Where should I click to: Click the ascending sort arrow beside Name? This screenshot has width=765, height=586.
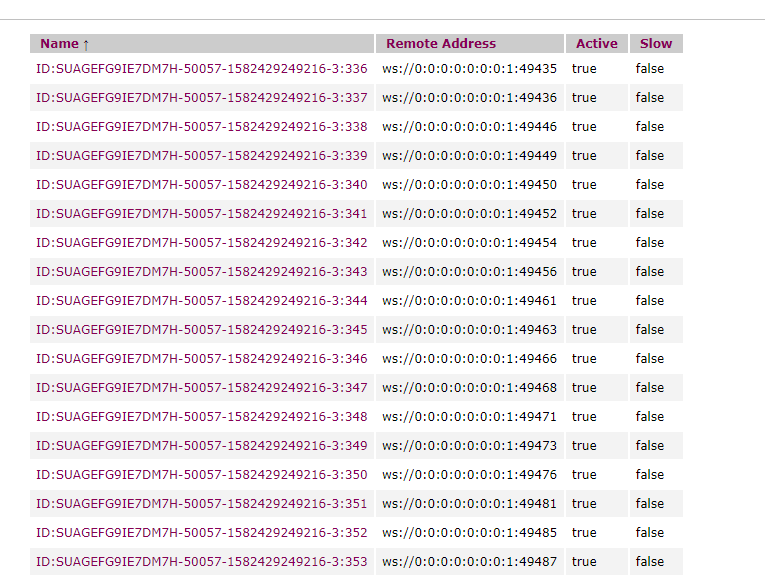point(86,45)
